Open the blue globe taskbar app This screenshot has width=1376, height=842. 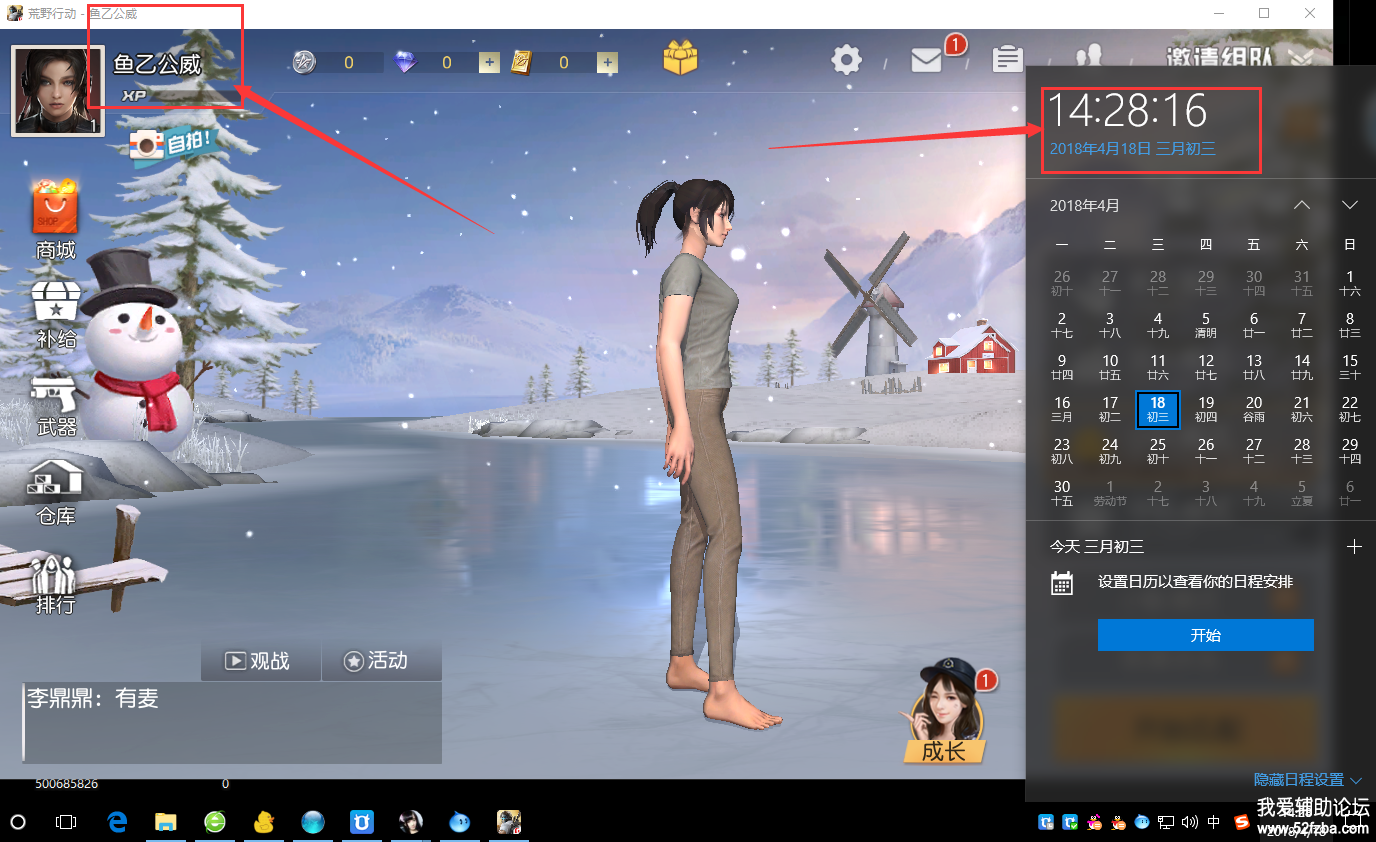(x=312, y=822)
